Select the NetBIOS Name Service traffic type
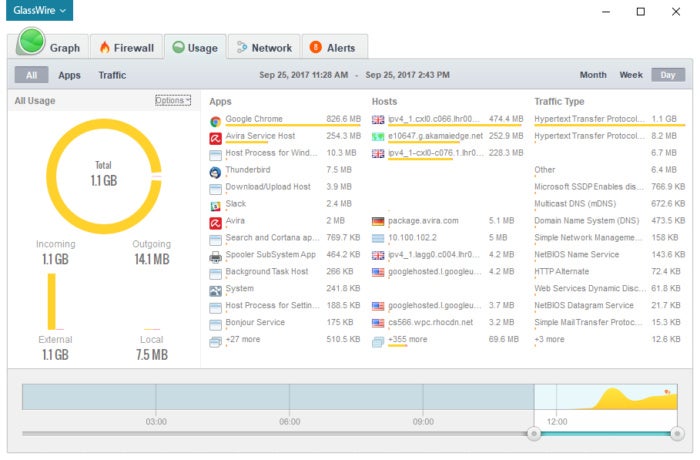The image size is (700, 460). click(x=577, y=255)
